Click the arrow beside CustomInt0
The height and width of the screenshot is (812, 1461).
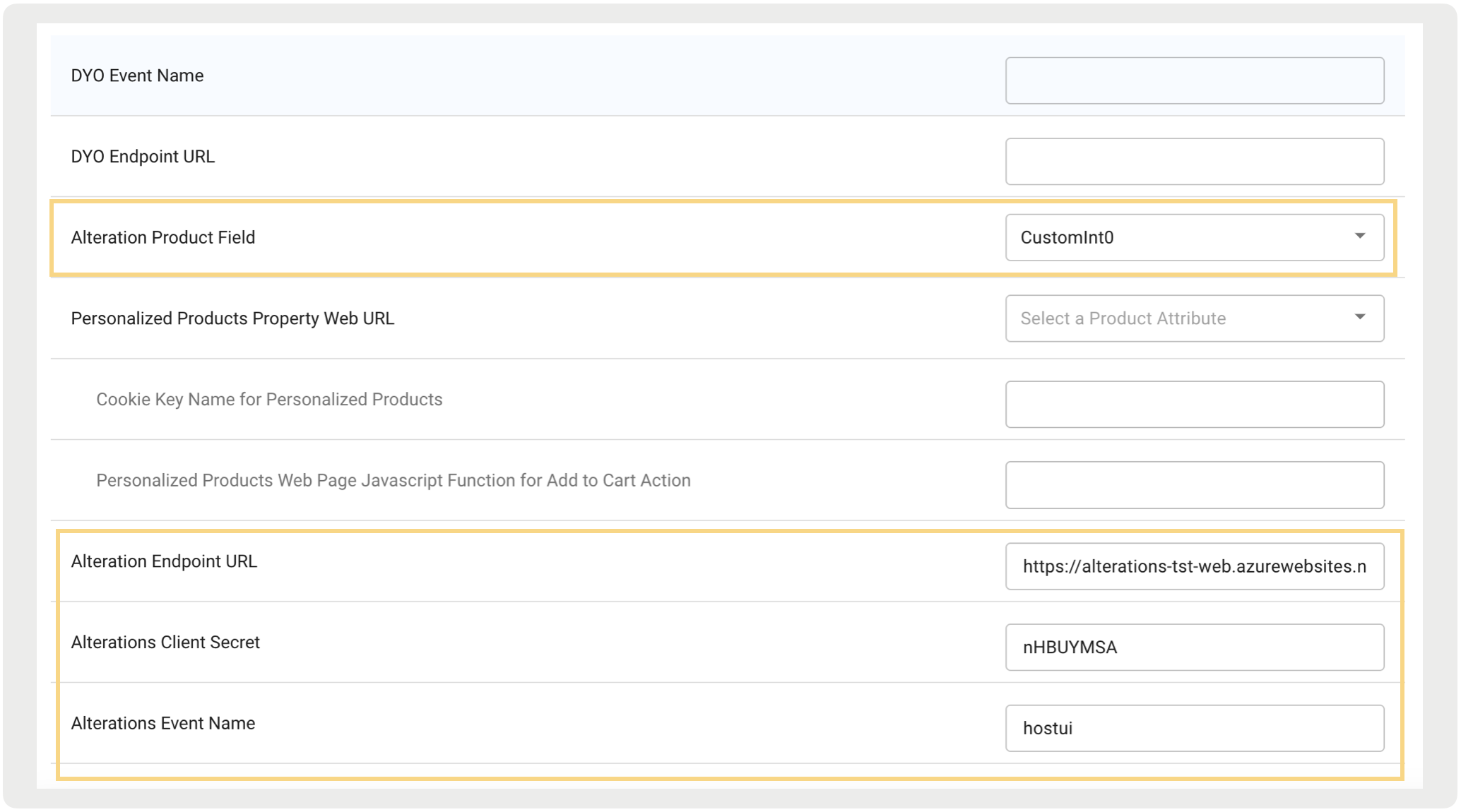tap(1360, 236)
